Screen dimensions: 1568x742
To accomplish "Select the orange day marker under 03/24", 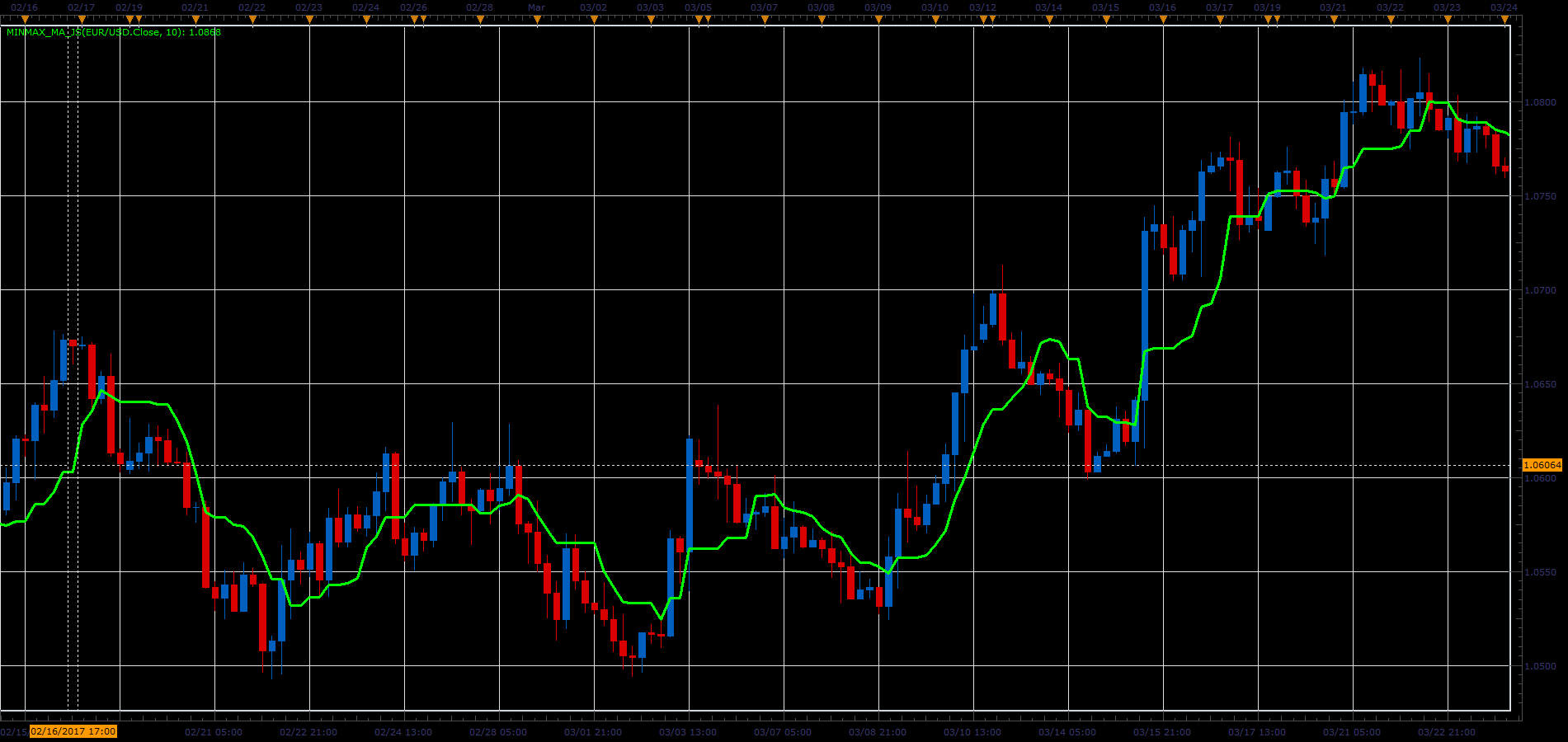I will [1504, 20].
